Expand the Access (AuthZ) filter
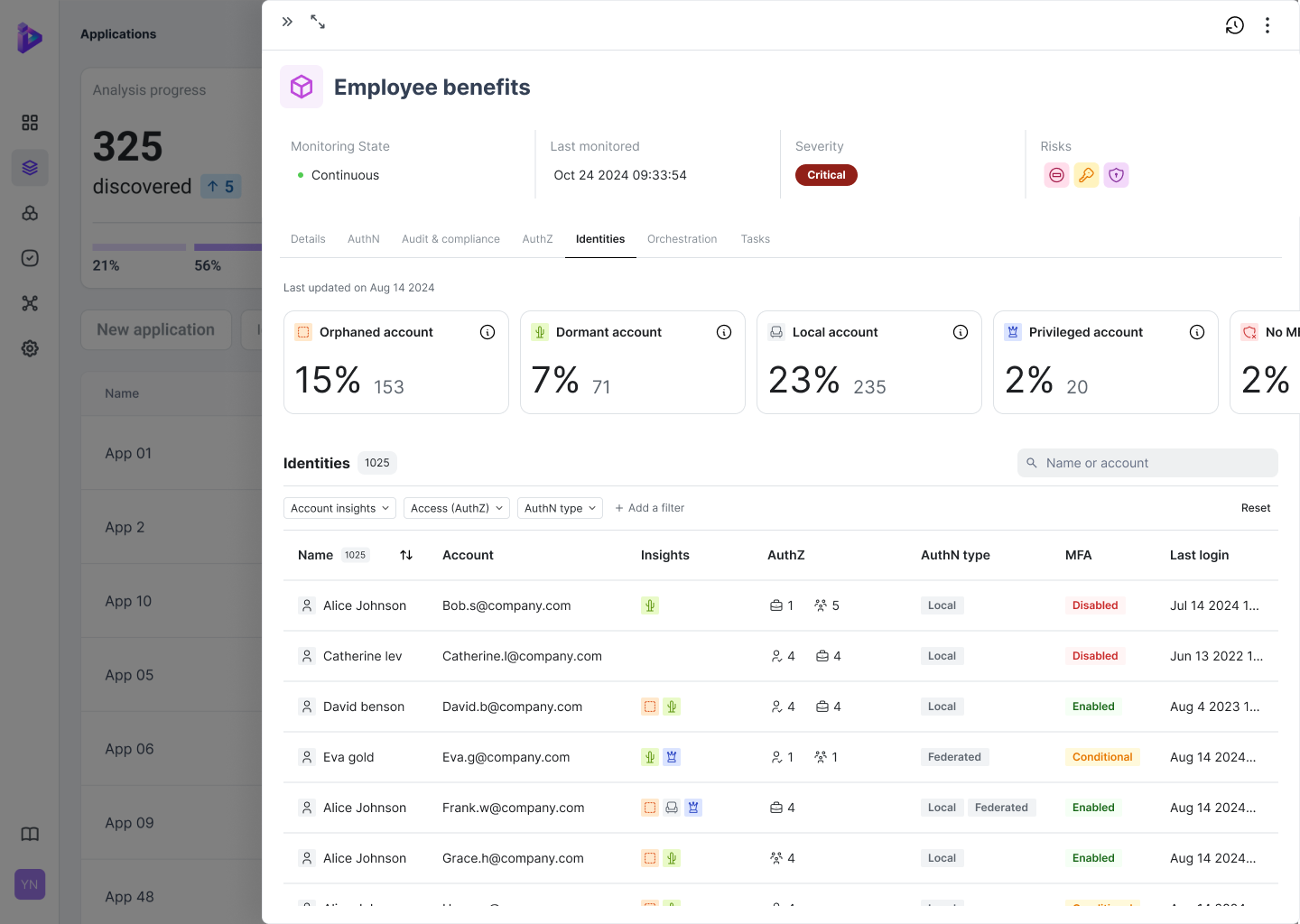 (456, 507)
